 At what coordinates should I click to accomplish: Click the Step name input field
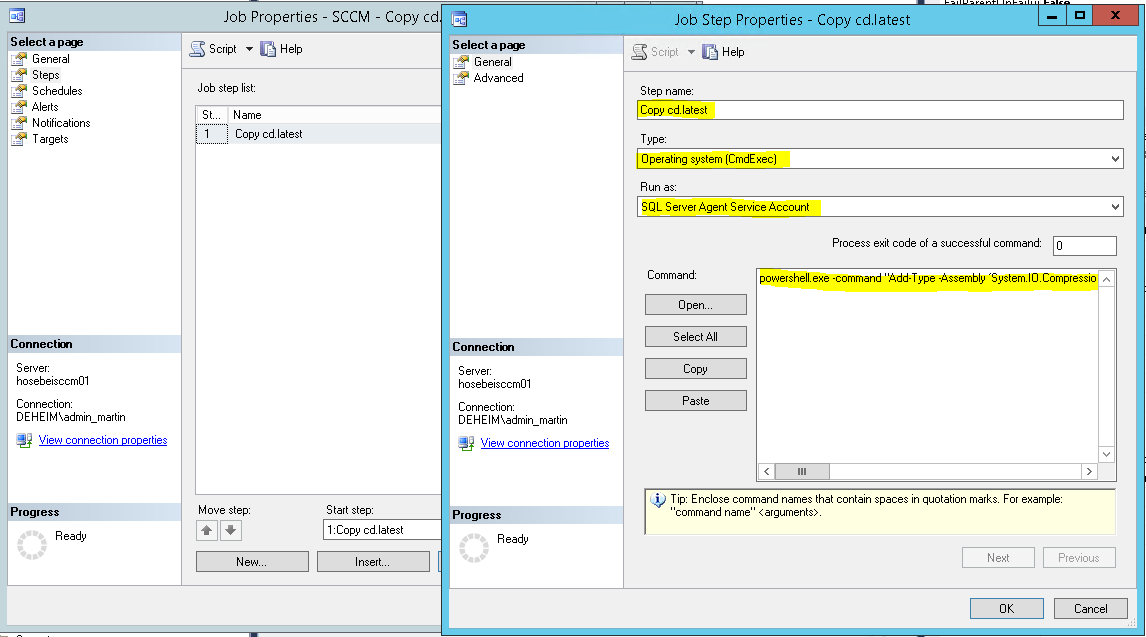point(880,110)
